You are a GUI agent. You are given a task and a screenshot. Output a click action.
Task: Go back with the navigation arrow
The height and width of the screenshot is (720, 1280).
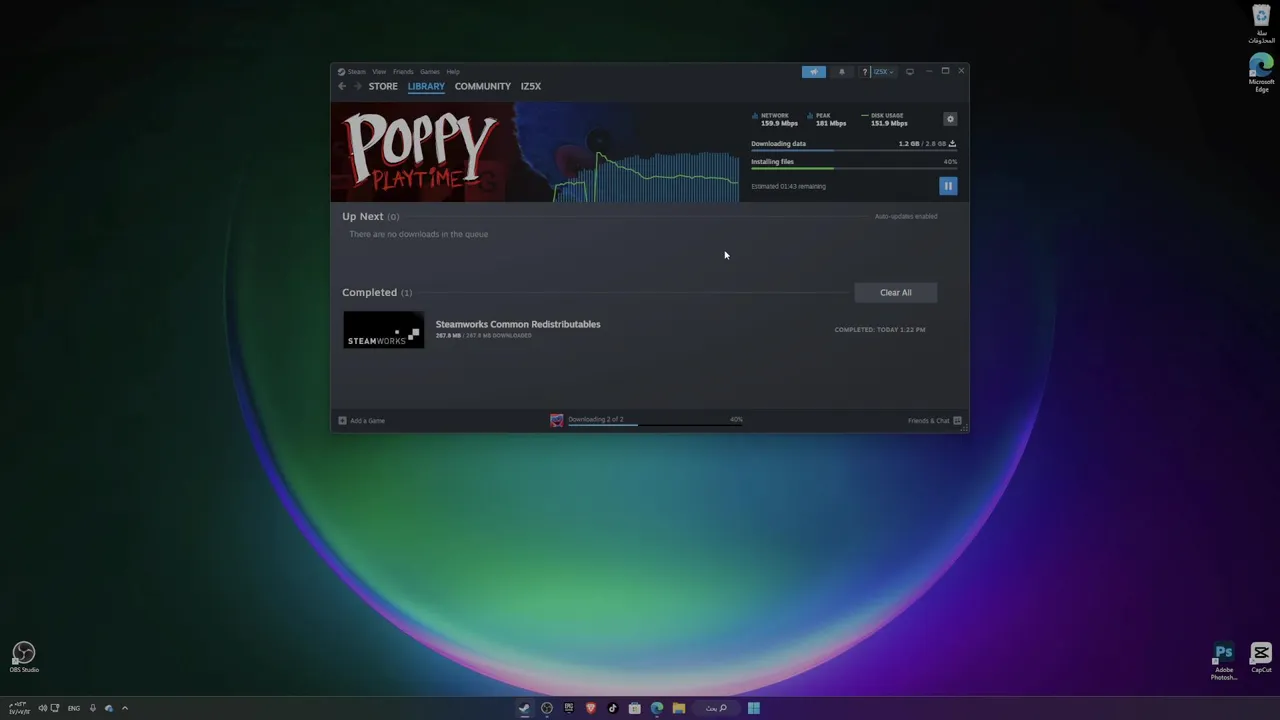click(342, 86)
